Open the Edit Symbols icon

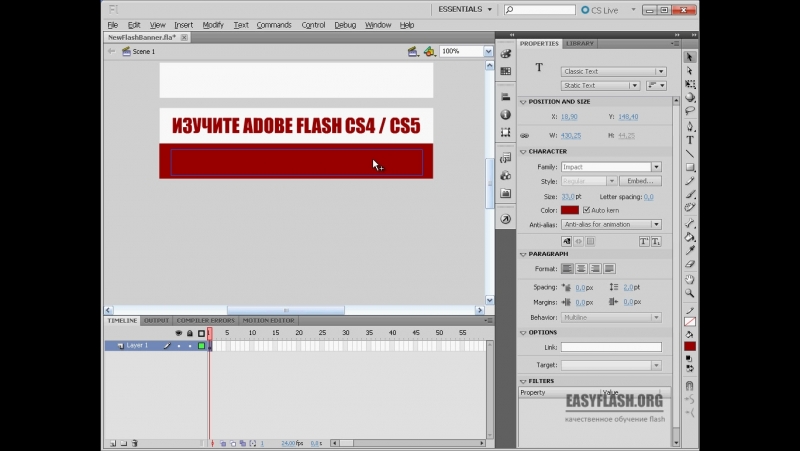pyautogui.click(x=430, y=51)
